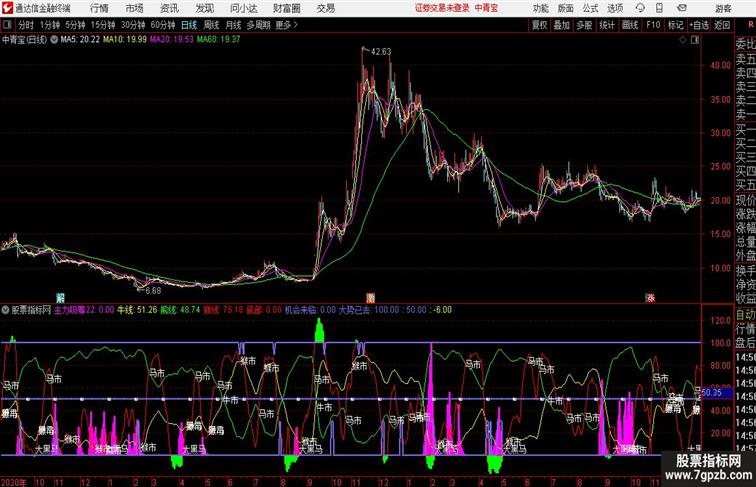Click the 2020年 date axis label
The height and width of the screenshot is (487, 756).
pos(14,482)
